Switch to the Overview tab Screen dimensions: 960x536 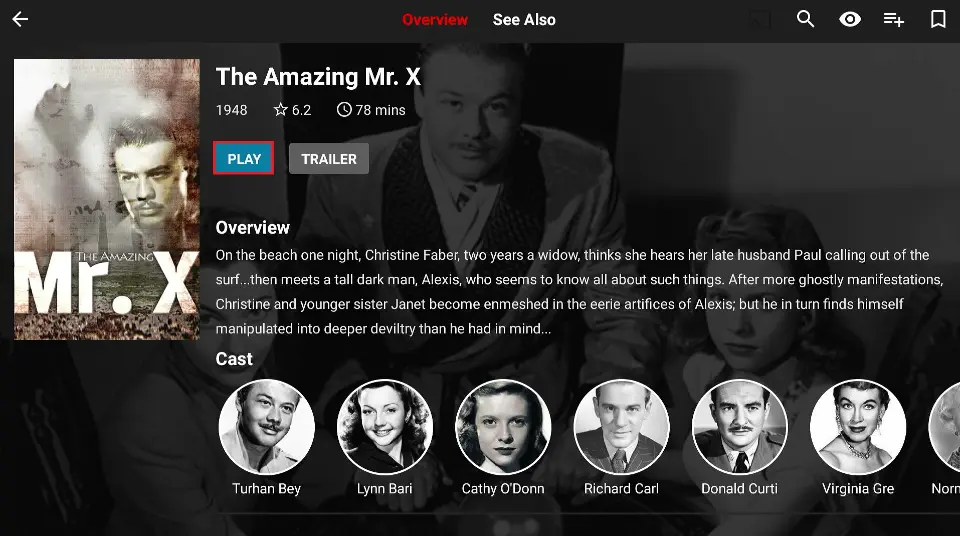pos(435,20)
